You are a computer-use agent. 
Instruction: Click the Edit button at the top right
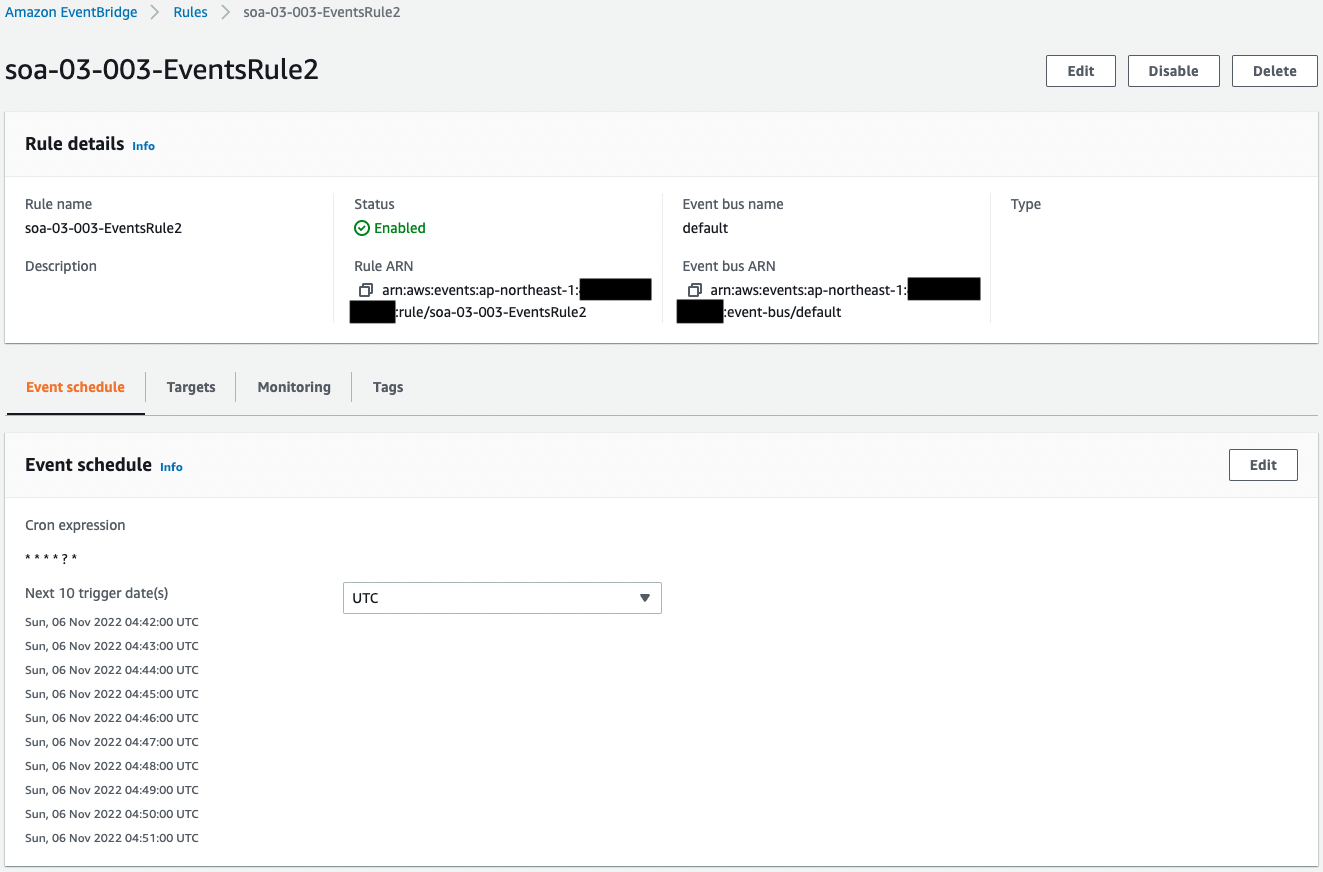coord(1080,70)
